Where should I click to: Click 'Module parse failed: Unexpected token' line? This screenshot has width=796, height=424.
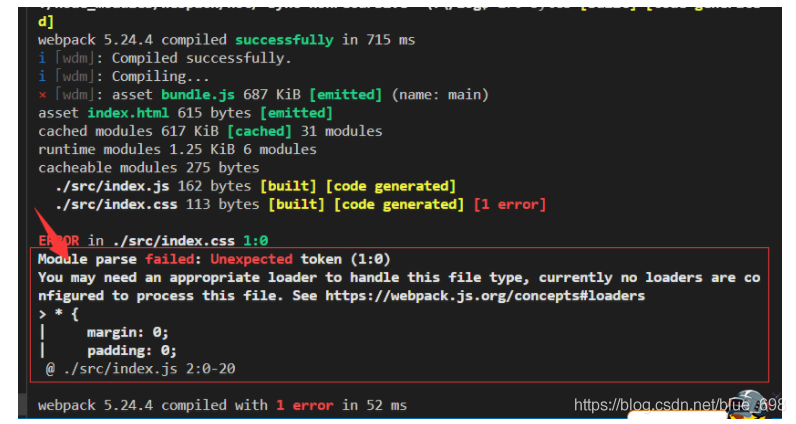214,259
